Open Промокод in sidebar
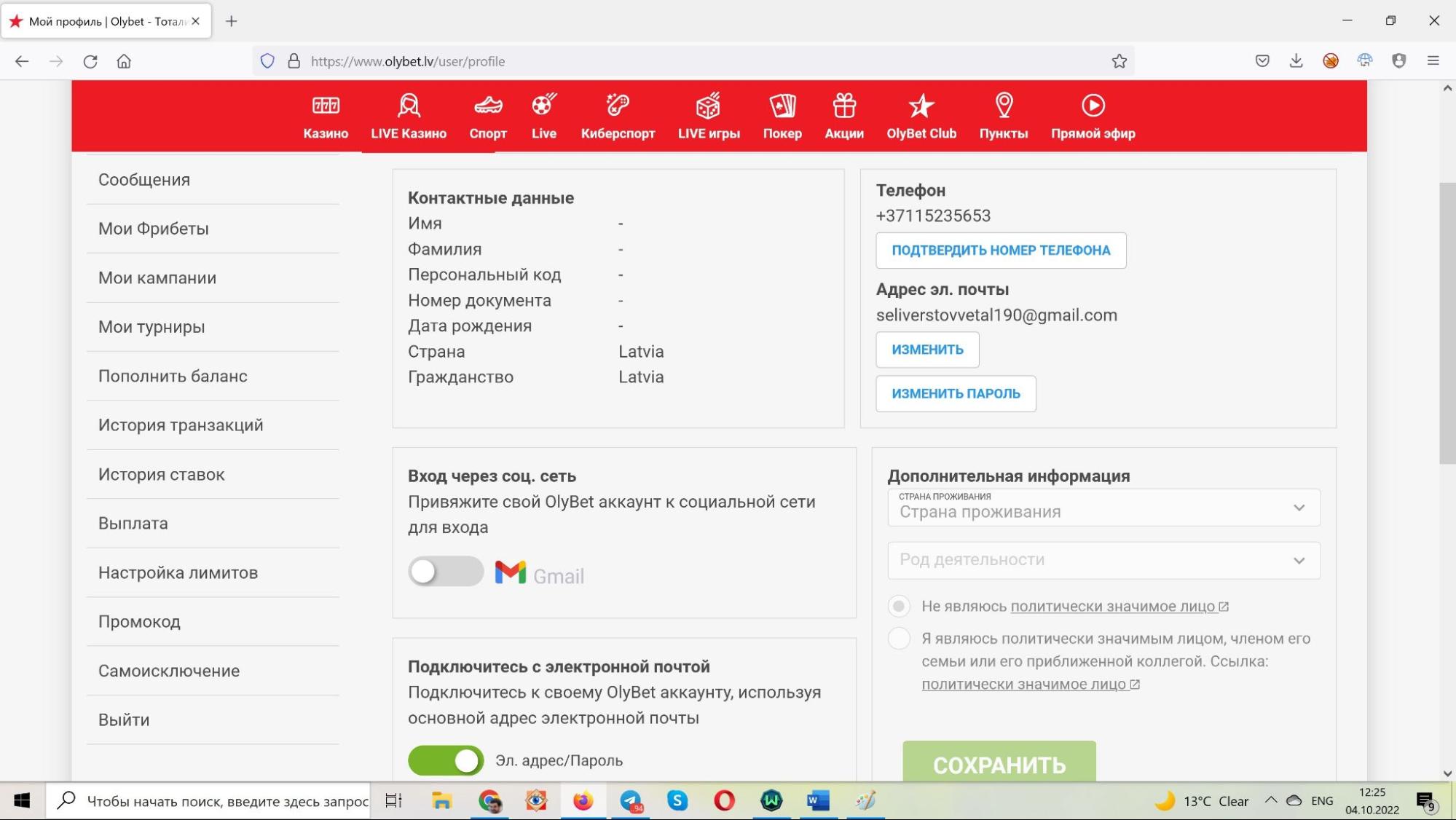 213,622
